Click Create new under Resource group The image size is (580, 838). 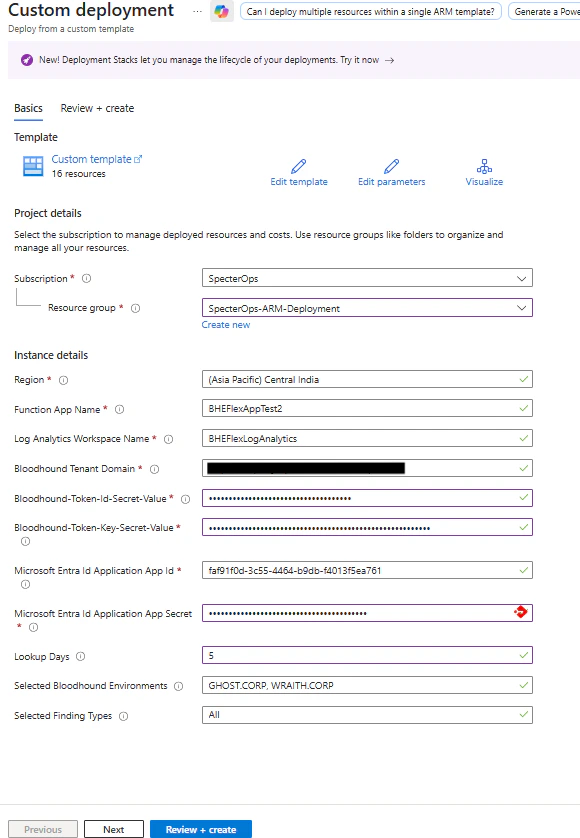(225, 324)
